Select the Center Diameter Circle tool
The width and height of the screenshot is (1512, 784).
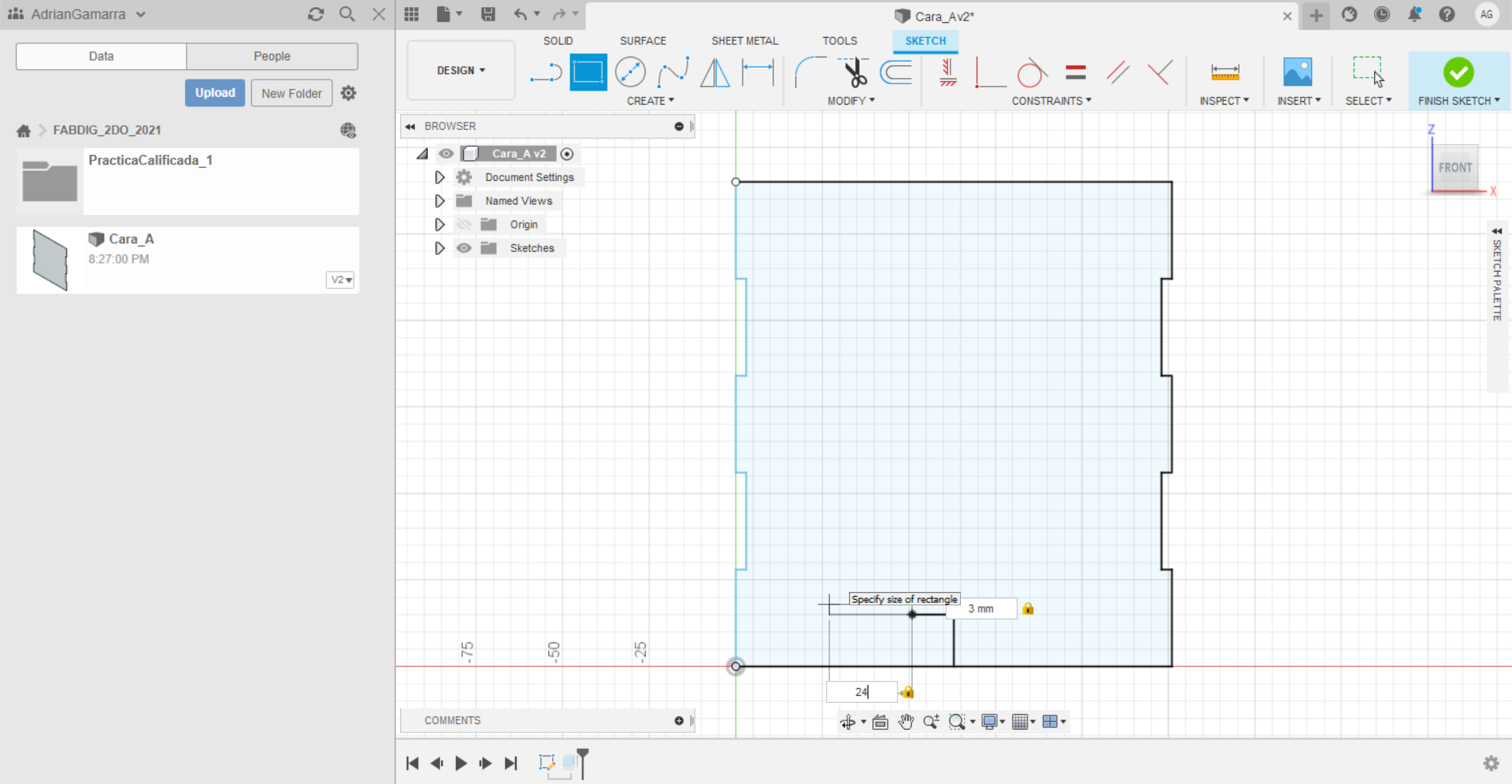click(x=630, y=72)
